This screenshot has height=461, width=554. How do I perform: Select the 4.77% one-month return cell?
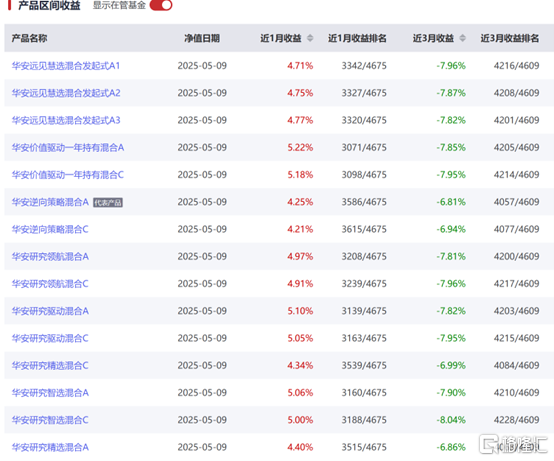(300, 120)
